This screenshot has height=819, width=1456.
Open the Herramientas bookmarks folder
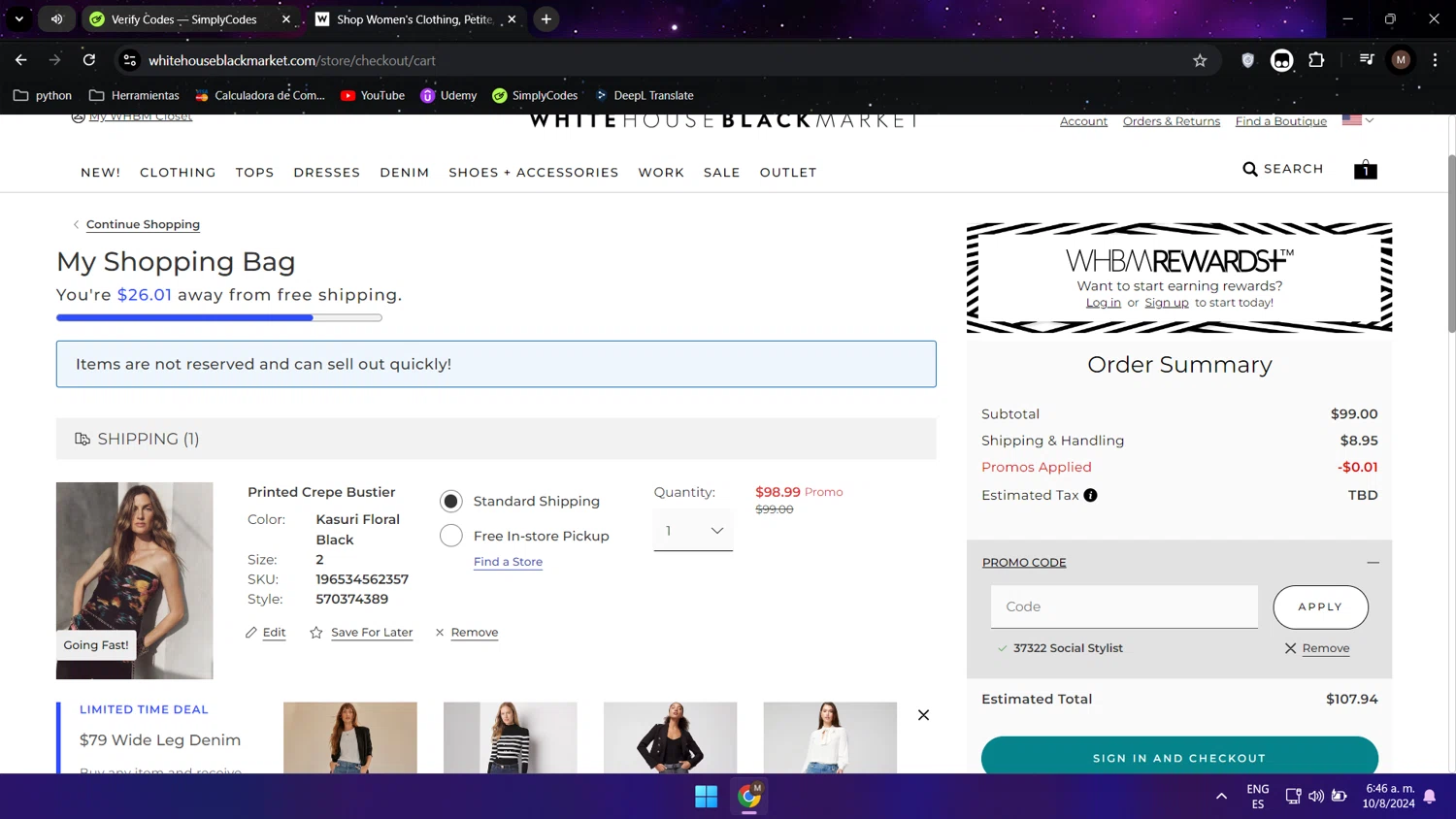pos(134,95)
